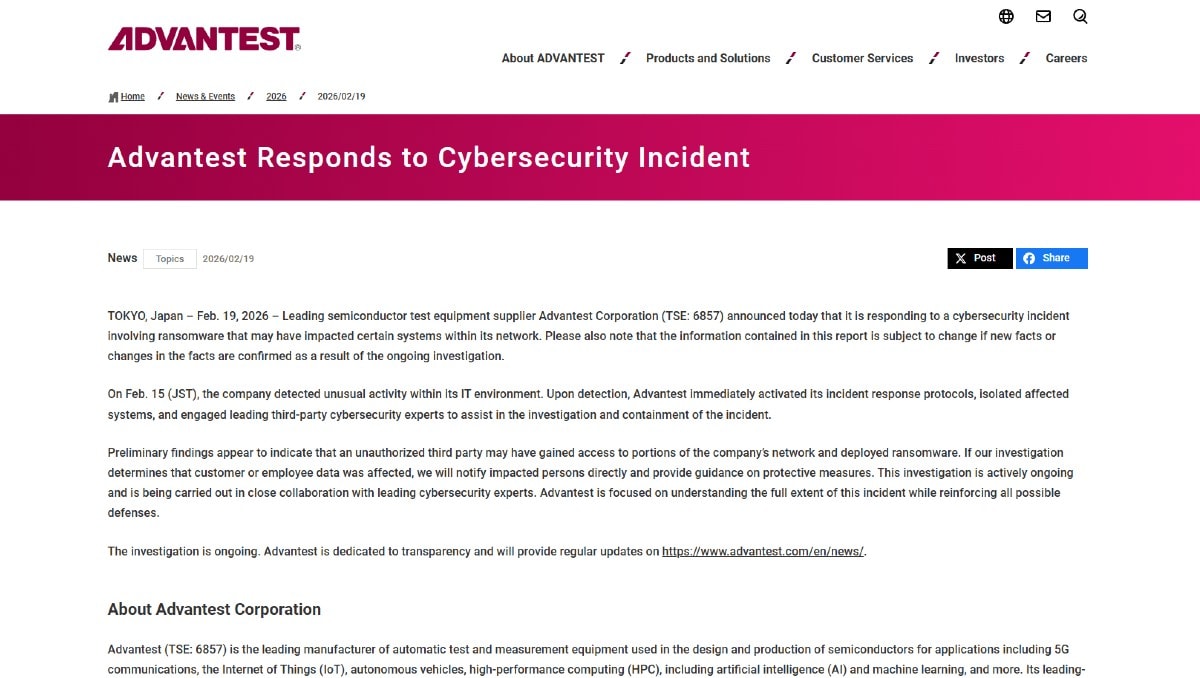The width and height of the screenshot is (1200, 678).
Task: Follow the advantest.com/en/news/ hyperlink
Action: [x=762, y=551]
